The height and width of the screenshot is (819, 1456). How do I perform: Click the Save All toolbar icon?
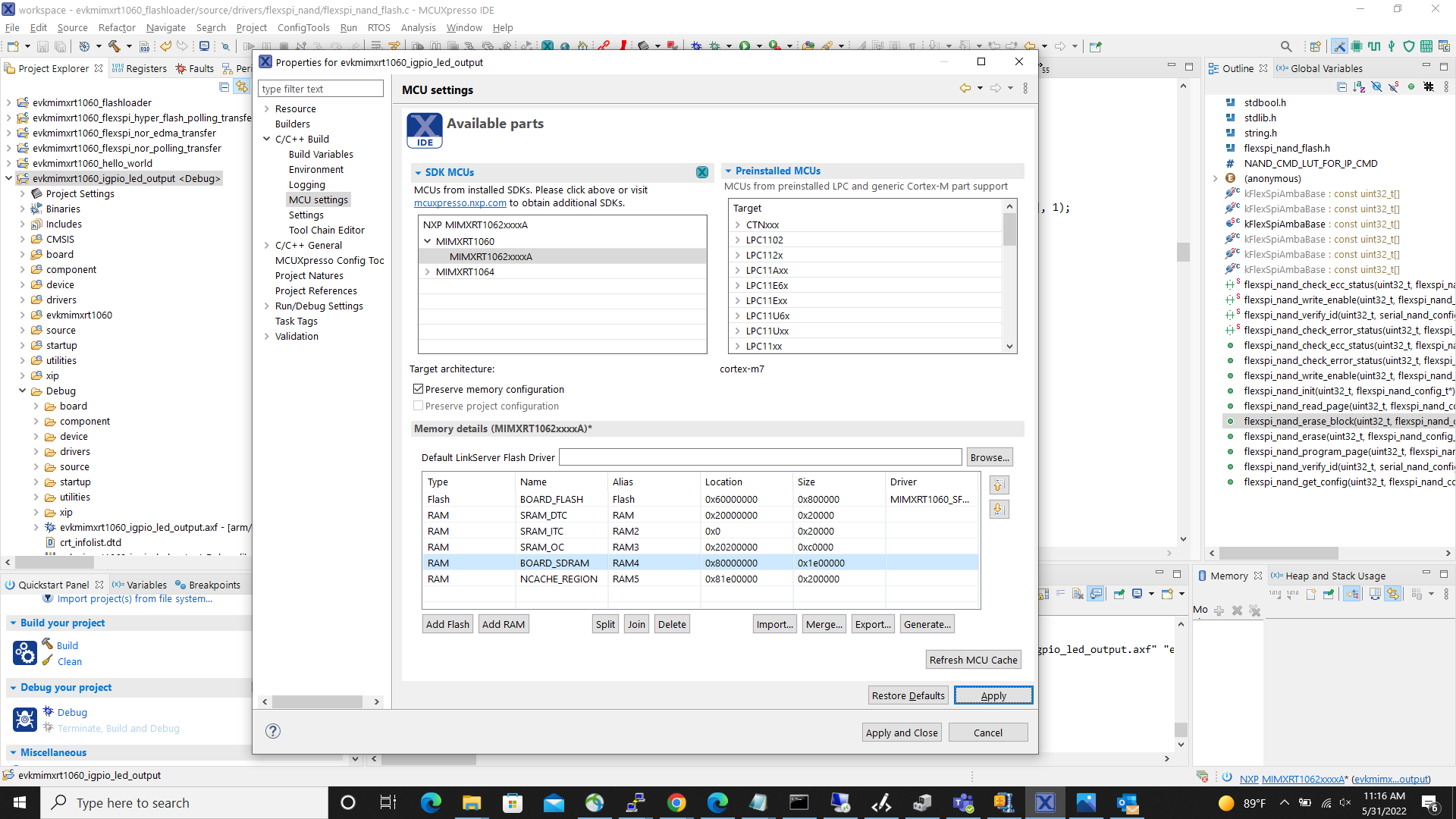tap(60, 46)
